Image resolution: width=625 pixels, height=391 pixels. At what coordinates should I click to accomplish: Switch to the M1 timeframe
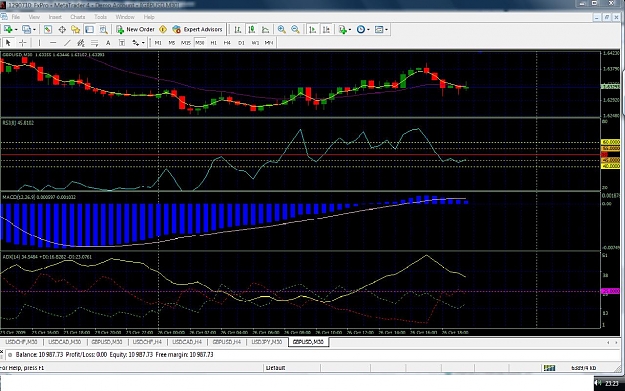(x=158, y=43)
